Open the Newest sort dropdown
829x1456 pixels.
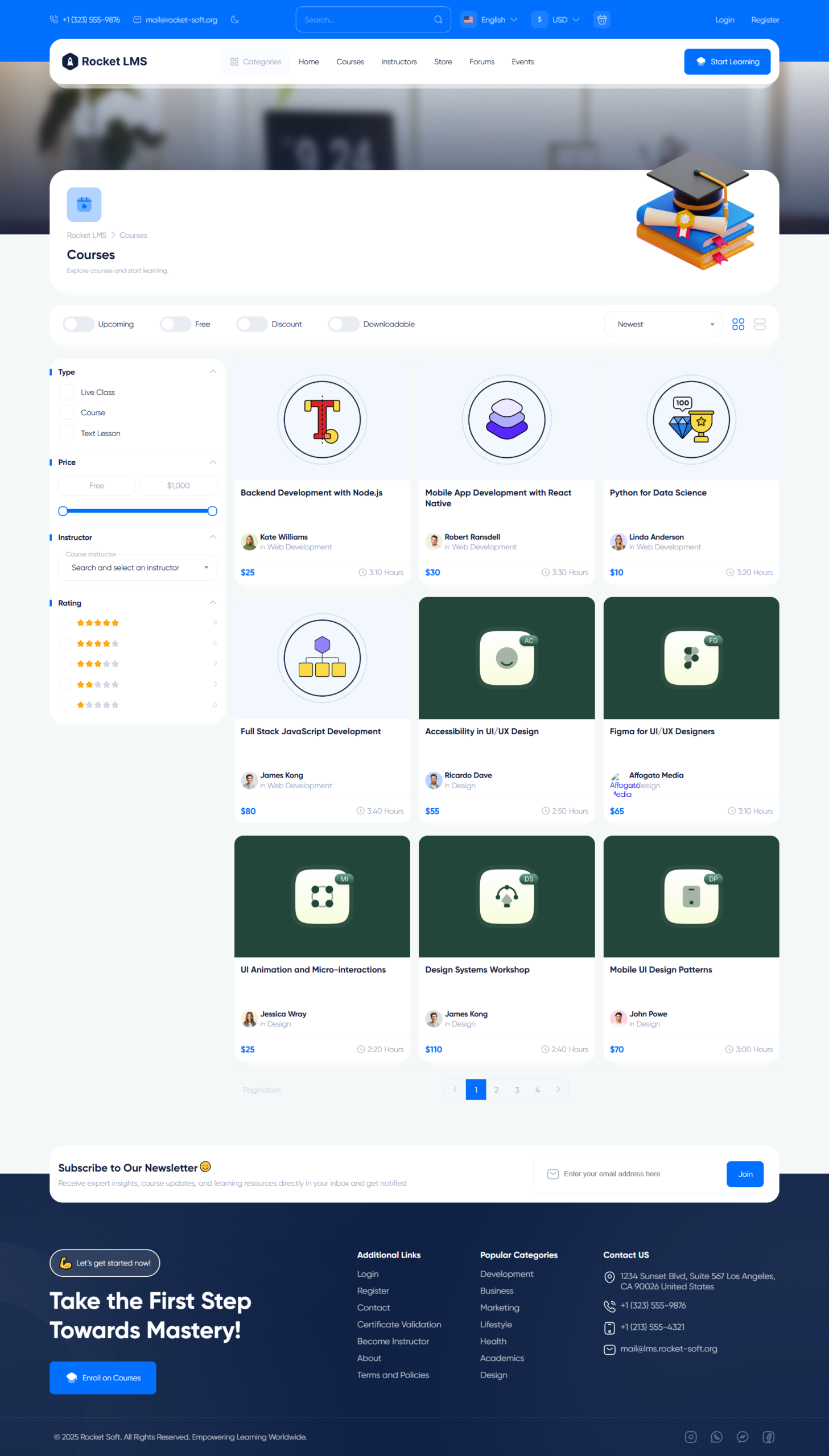(663, 324)
